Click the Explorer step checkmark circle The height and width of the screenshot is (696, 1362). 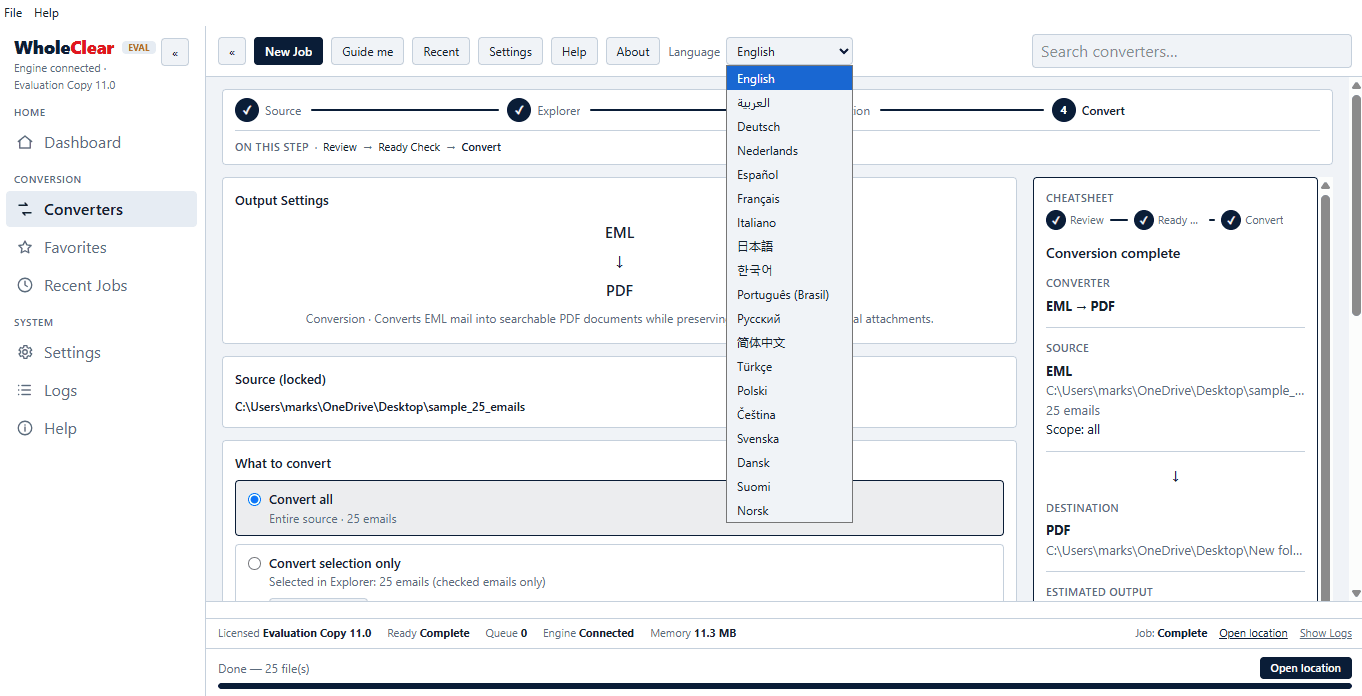point(519,111)
